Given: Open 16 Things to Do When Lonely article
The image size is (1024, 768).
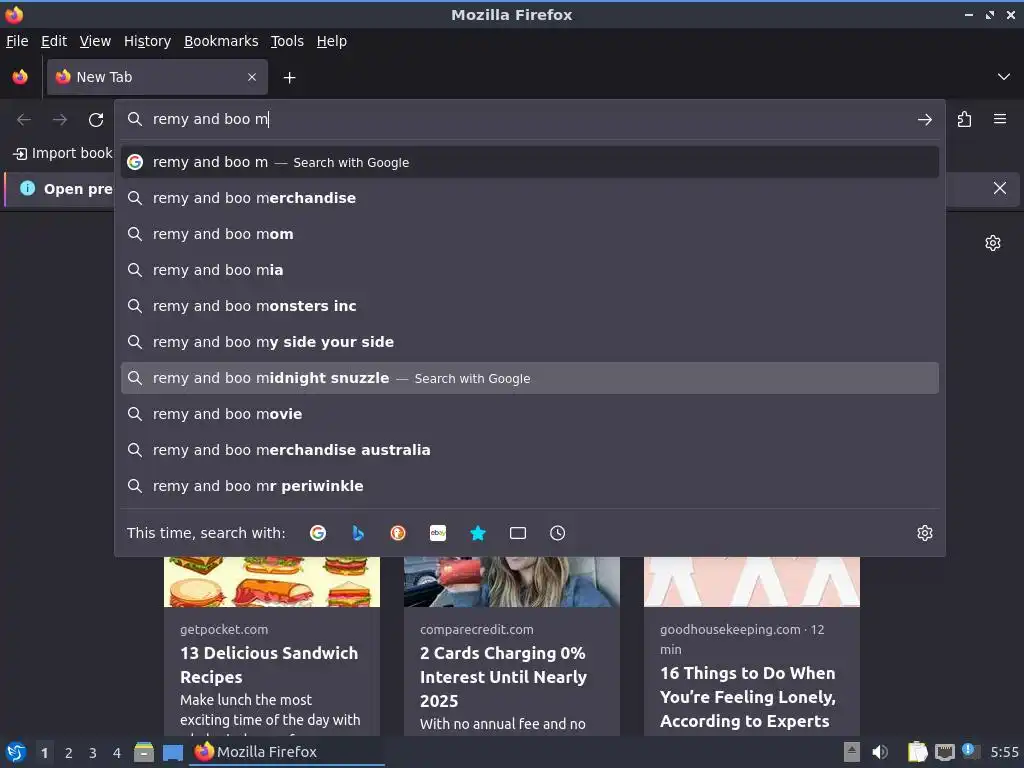Looking at the screenshot, I should (x=748, y=697).
